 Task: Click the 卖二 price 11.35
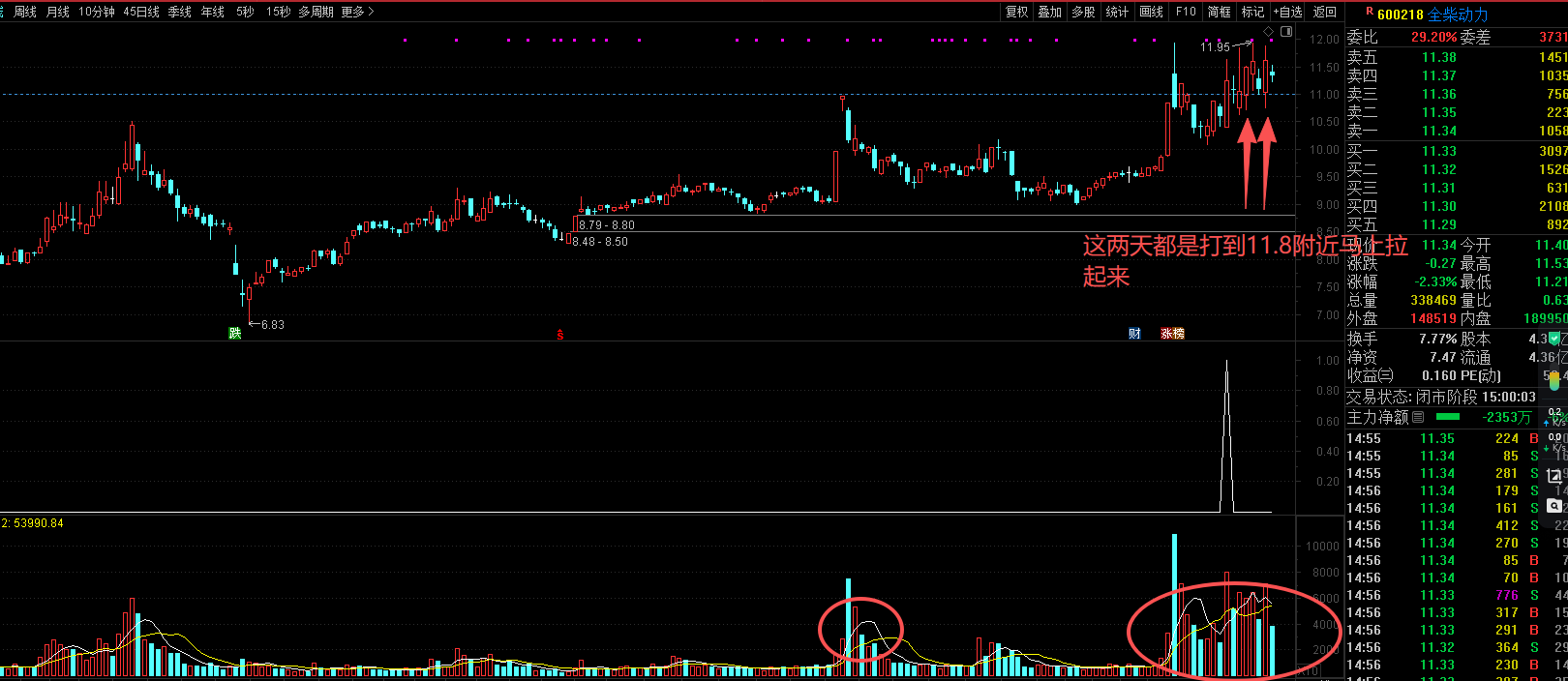1438,112
